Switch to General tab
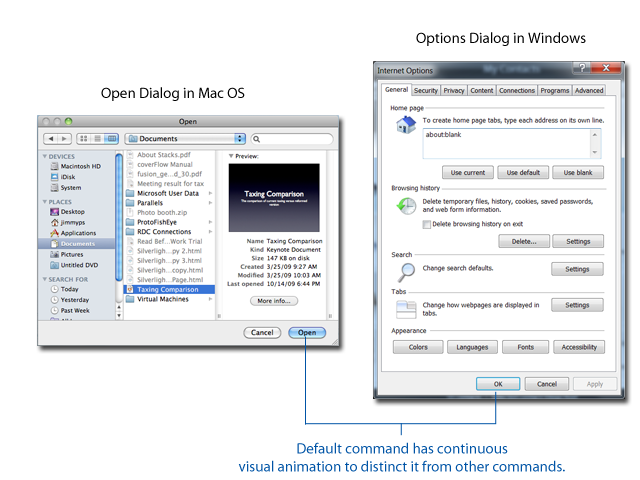The height and width of the screenshot is (480, 640). [396, 90]
